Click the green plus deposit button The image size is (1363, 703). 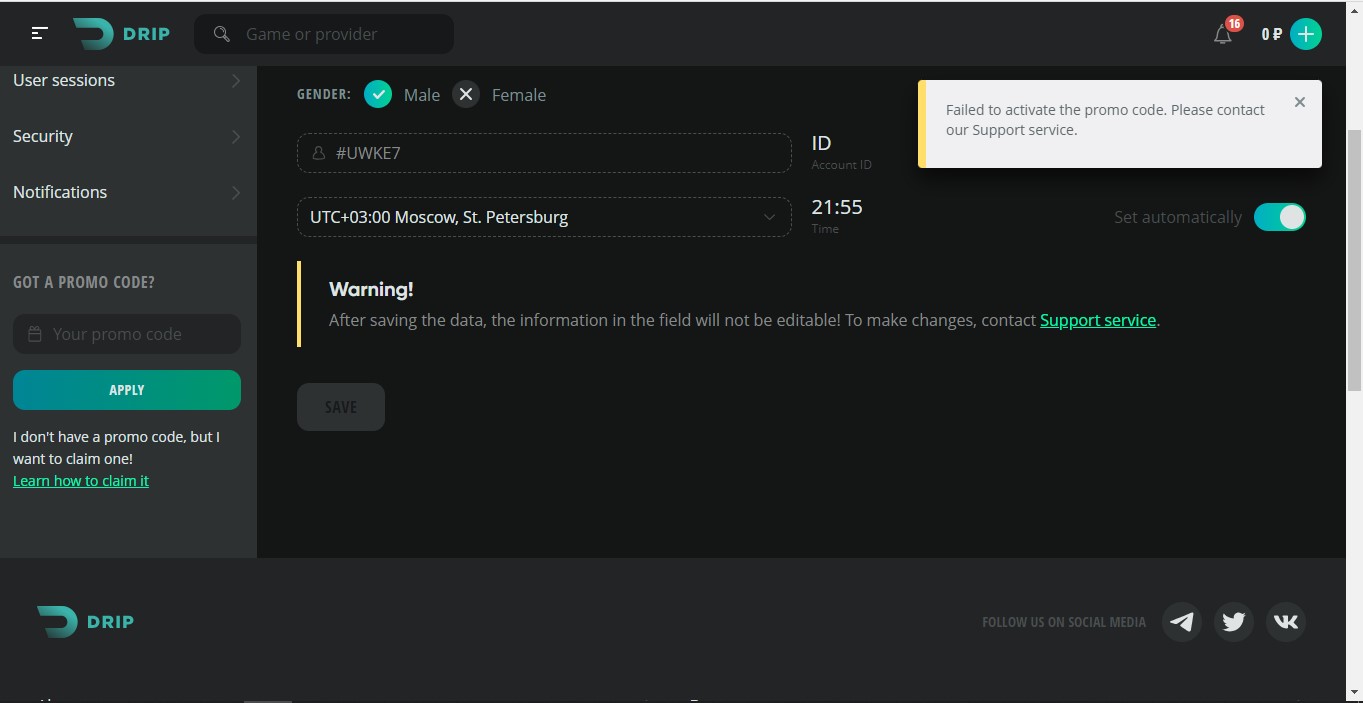(x=1305, y=34)
